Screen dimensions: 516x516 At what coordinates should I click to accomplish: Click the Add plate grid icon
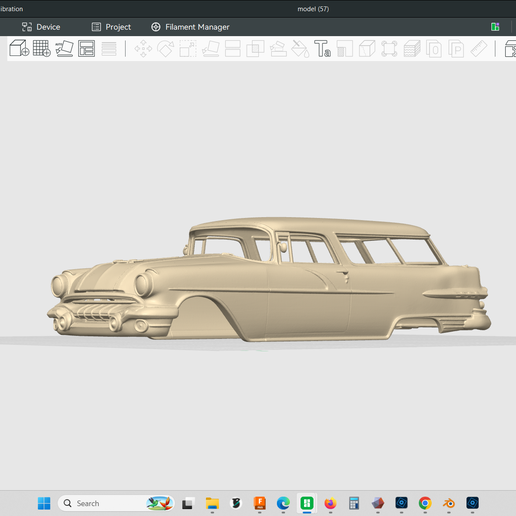pos(42,48)
